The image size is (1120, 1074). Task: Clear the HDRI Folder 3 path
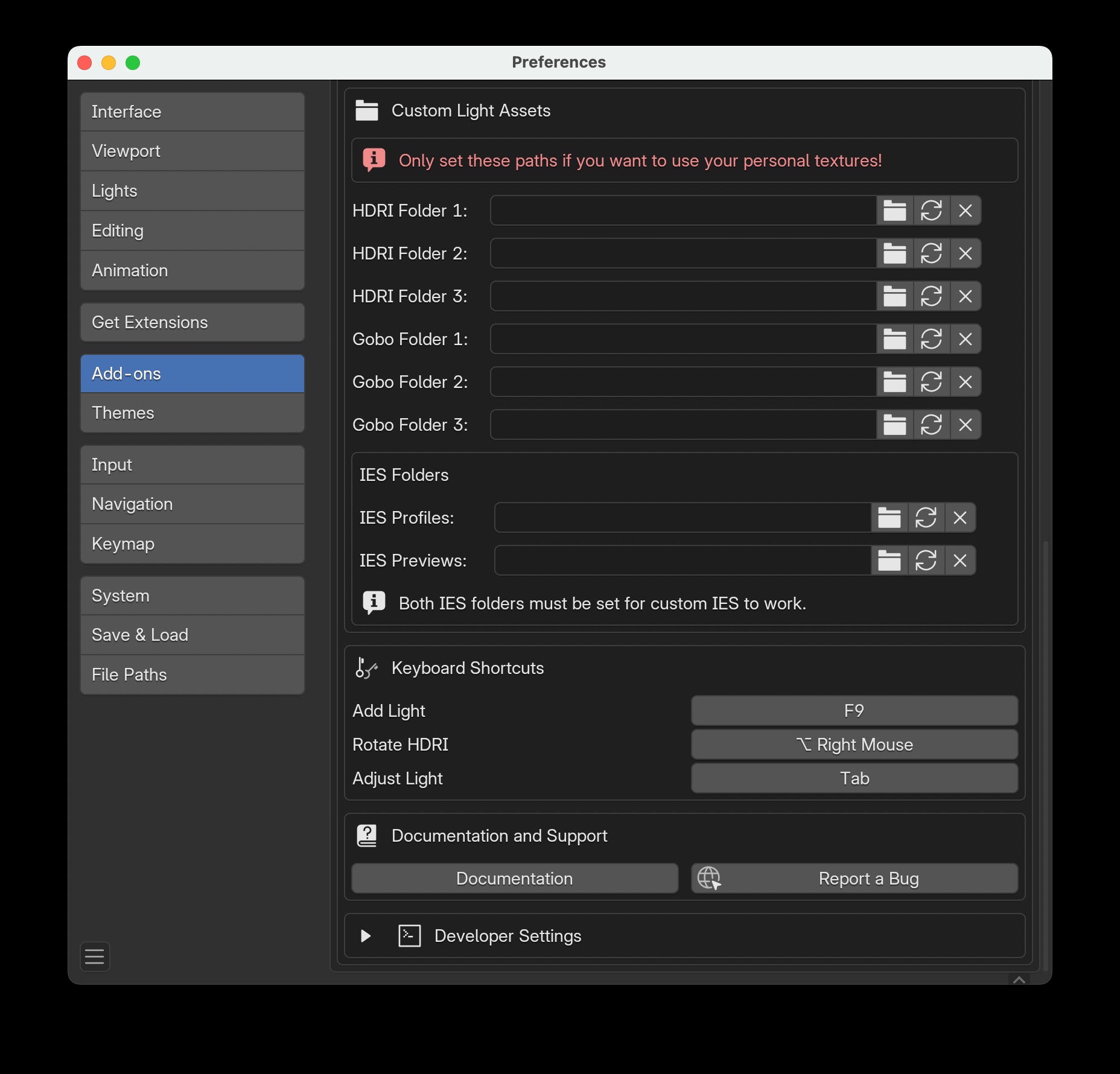point(966,296)
